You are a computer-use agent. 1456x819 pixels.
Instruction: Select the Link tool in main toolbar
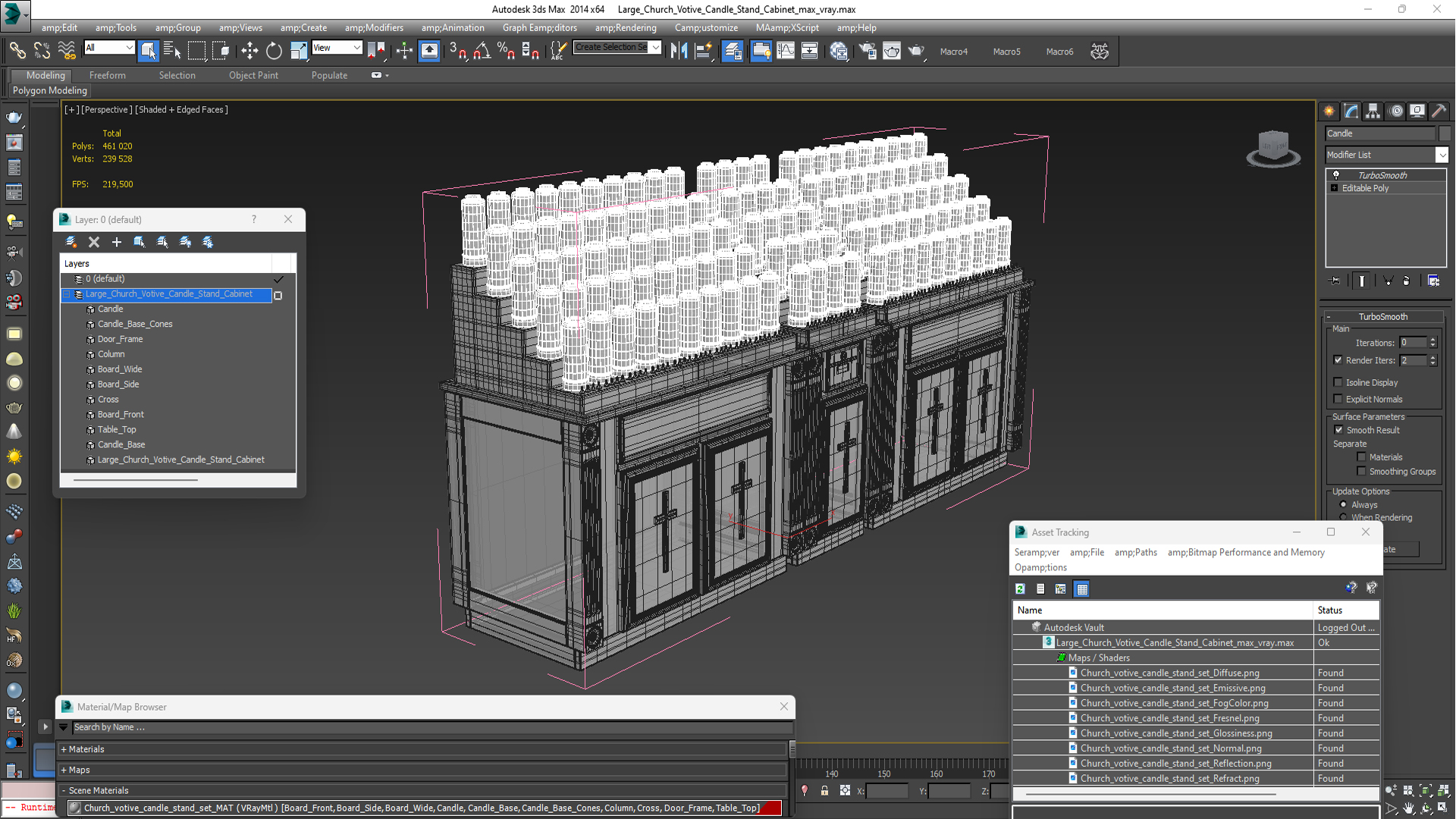(17, 51)
